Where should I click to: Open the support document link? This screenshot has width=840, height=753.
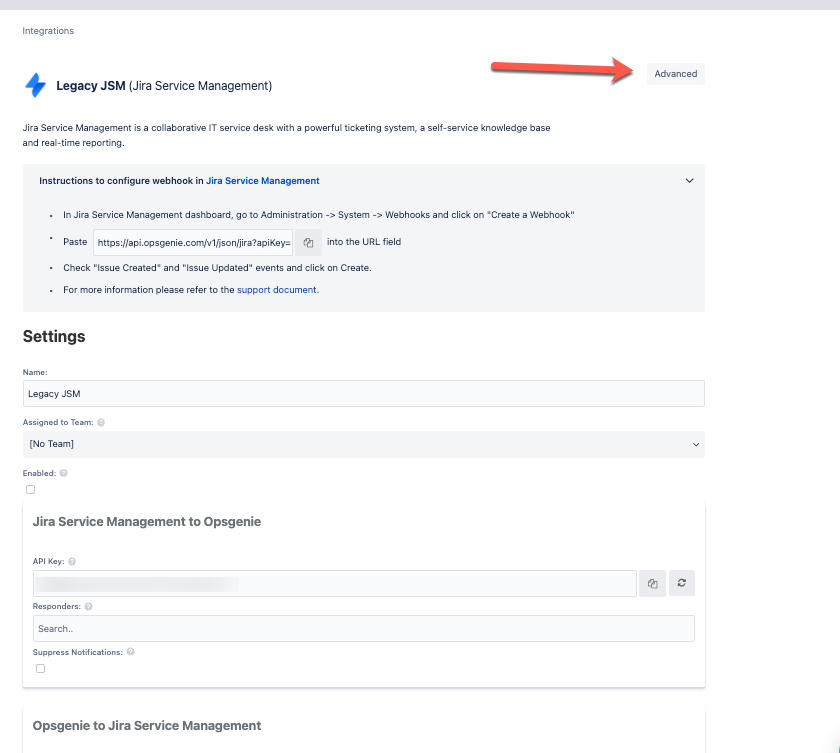(276, 290)
